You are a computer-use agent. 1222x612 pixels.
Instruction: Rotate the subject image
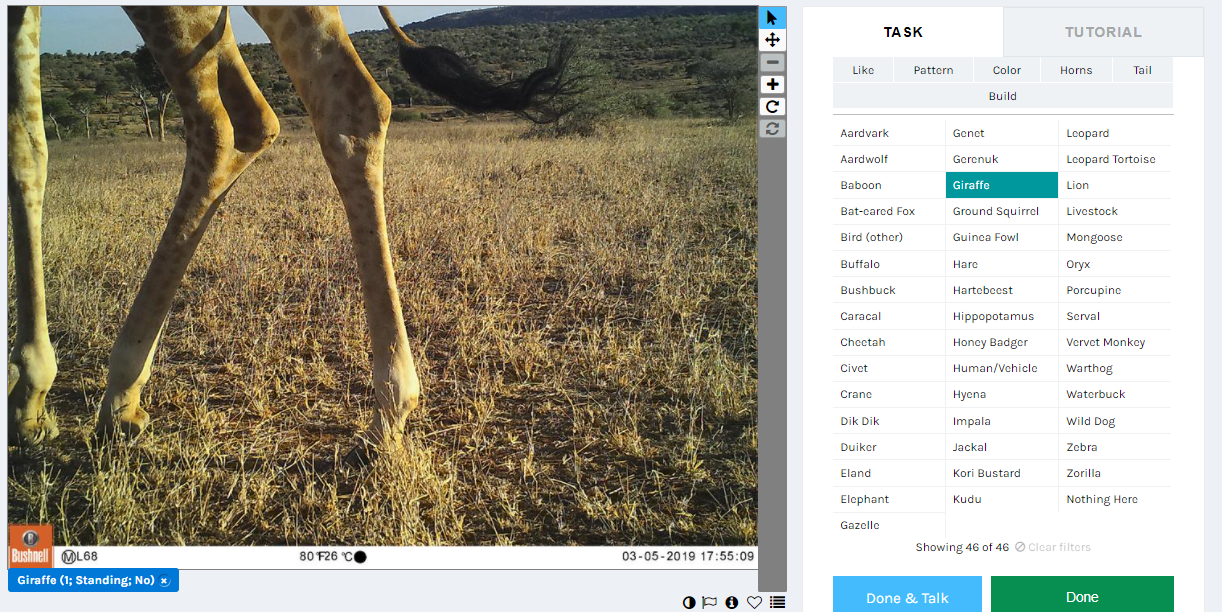(772, 106)
